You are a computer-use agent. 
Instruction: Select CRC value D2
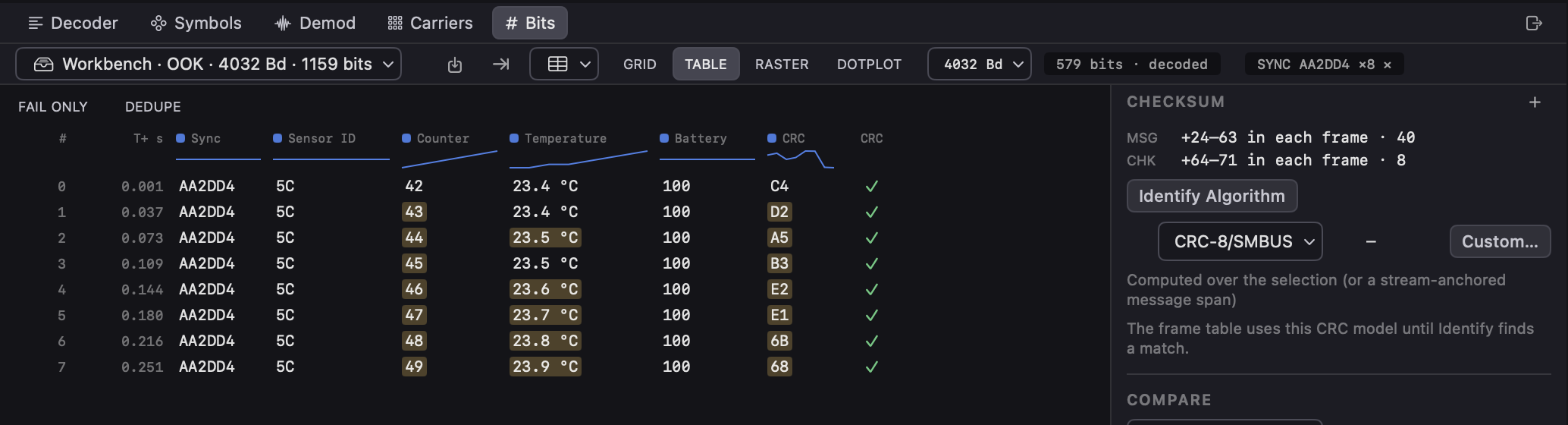click(x=779, y=212)
